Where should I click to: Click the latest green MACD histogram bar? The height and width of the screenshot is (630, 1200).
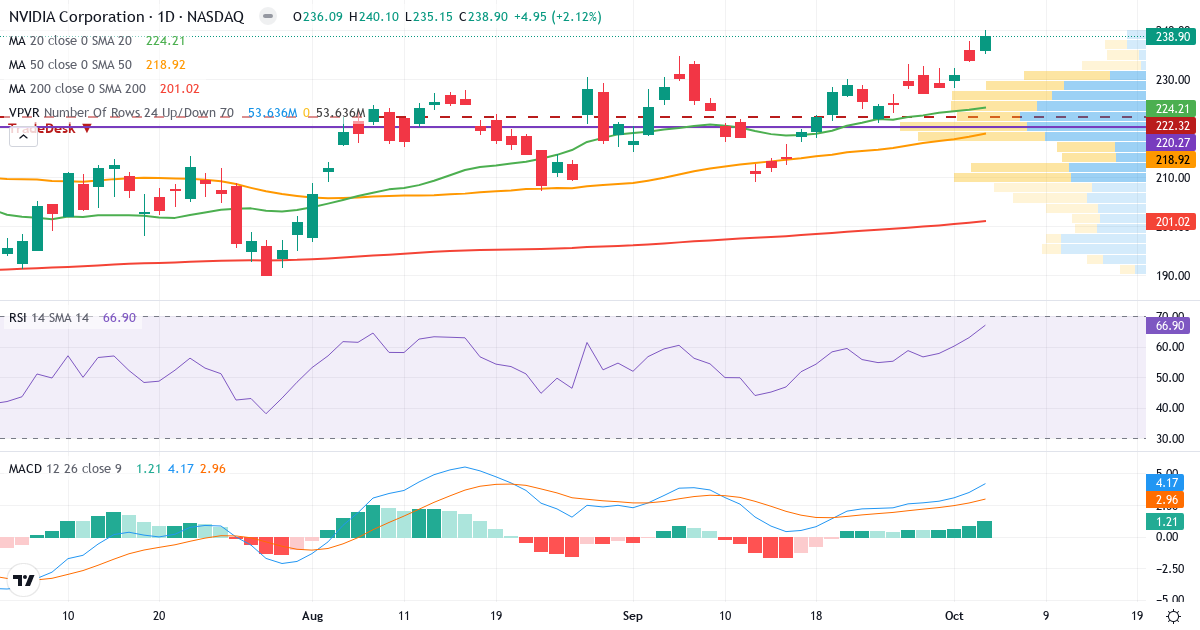(x=985, y=530)
